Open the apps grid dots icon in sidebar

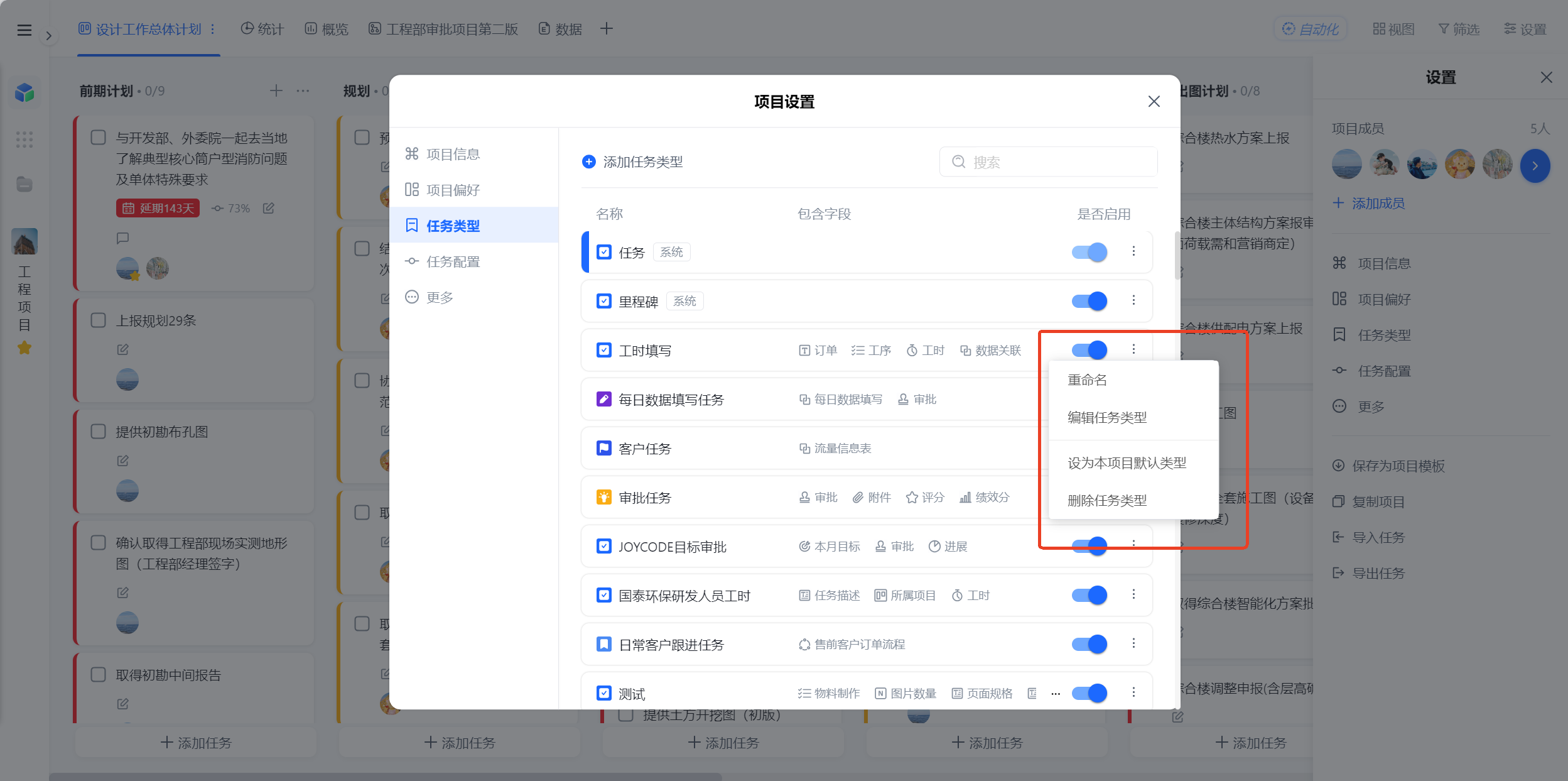24,139
